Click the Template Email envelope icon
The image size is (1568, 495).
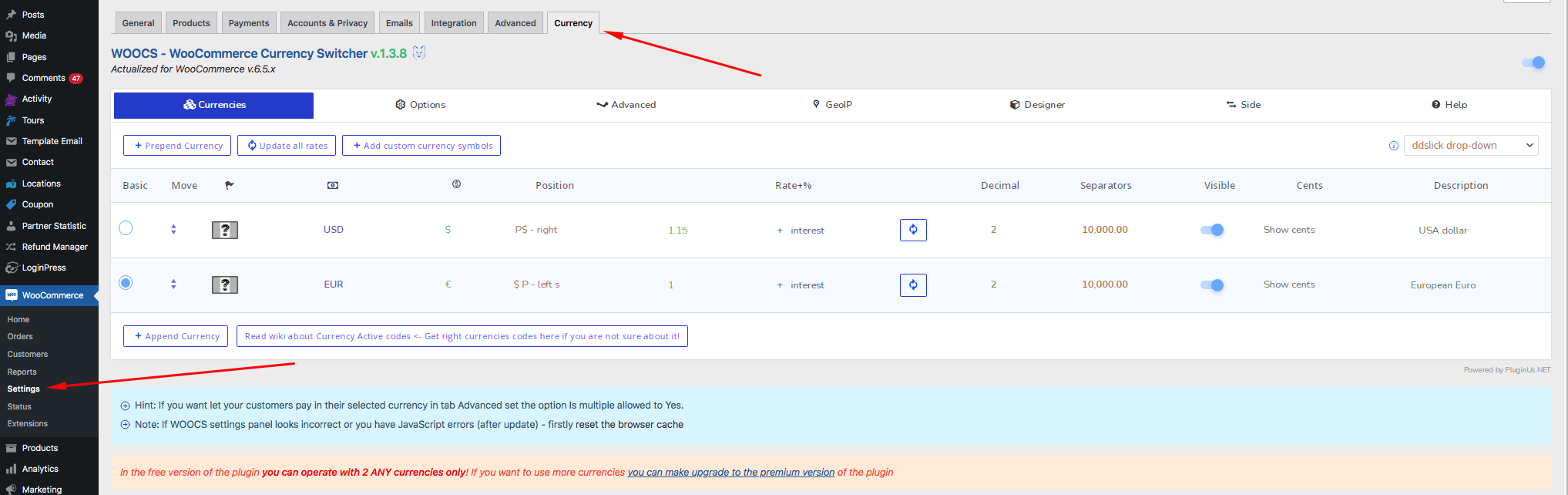pyautogui.click(x=11, y=141)
